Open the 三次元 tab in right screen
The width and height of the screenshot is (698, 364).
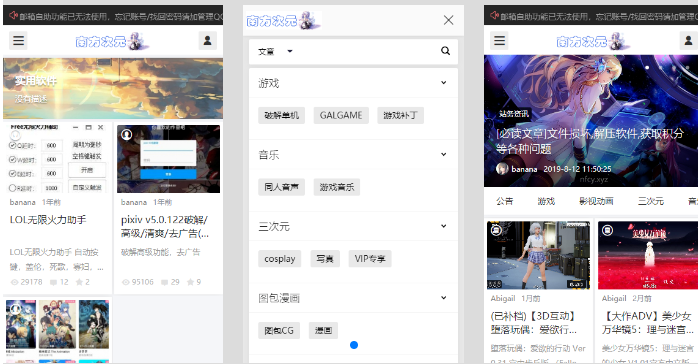pos(651,201)
